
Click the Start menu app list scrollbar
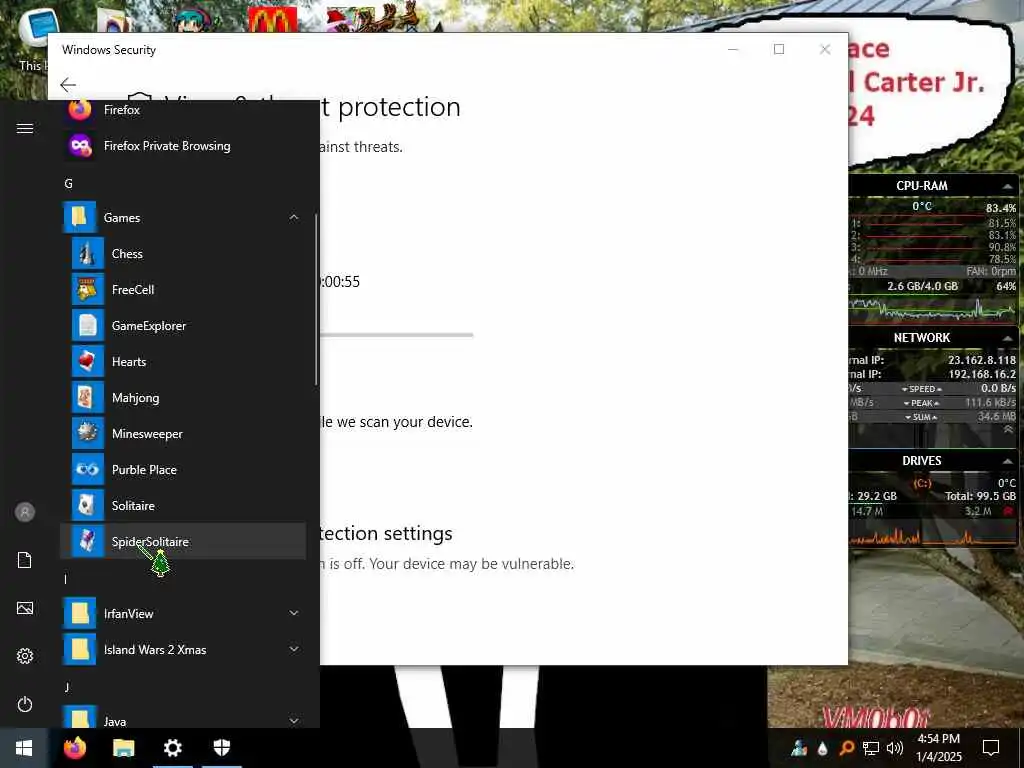point(316,299)
